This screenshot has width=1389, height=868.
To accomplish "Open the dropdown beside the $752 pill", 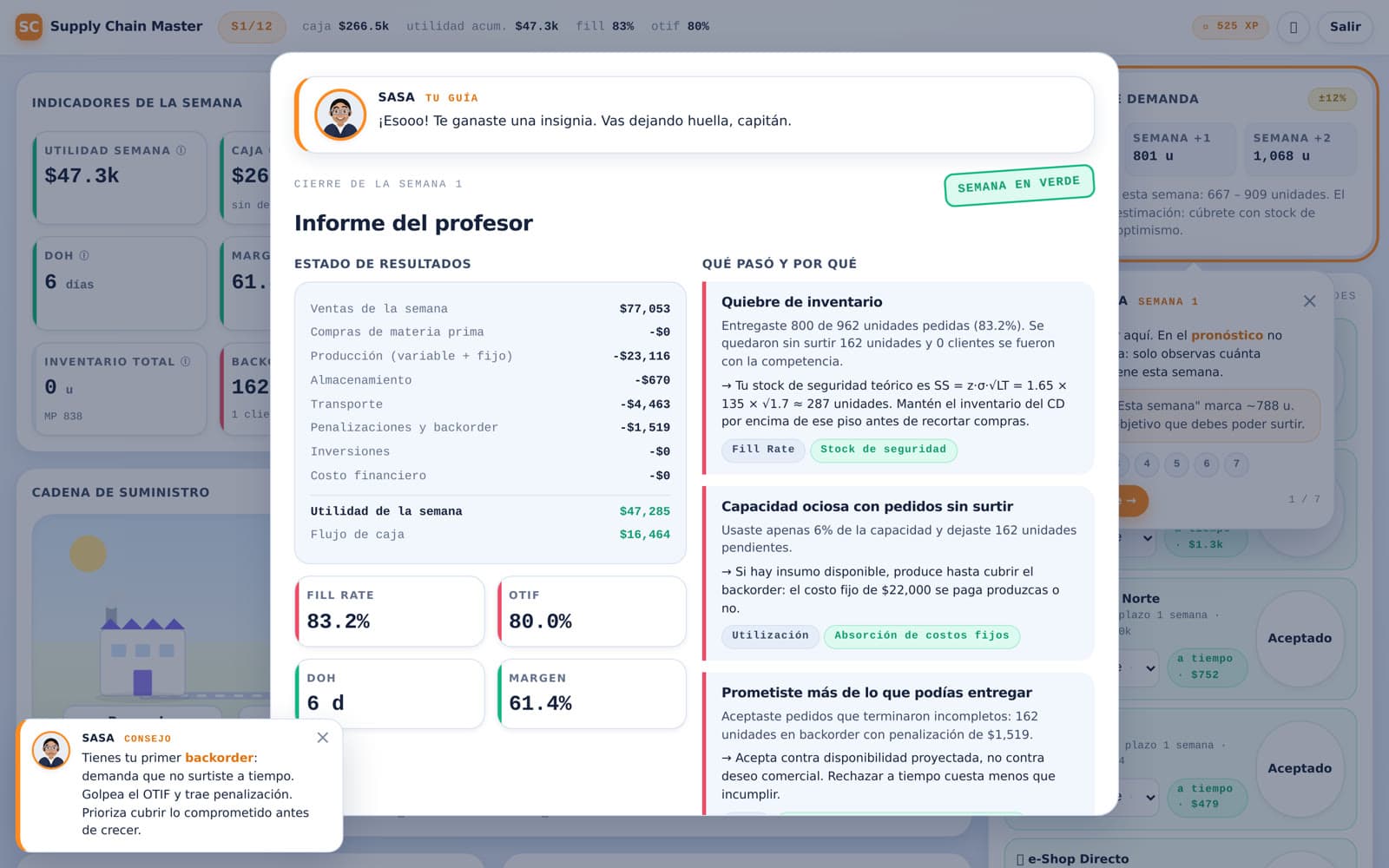I will tap(1139, 667).
